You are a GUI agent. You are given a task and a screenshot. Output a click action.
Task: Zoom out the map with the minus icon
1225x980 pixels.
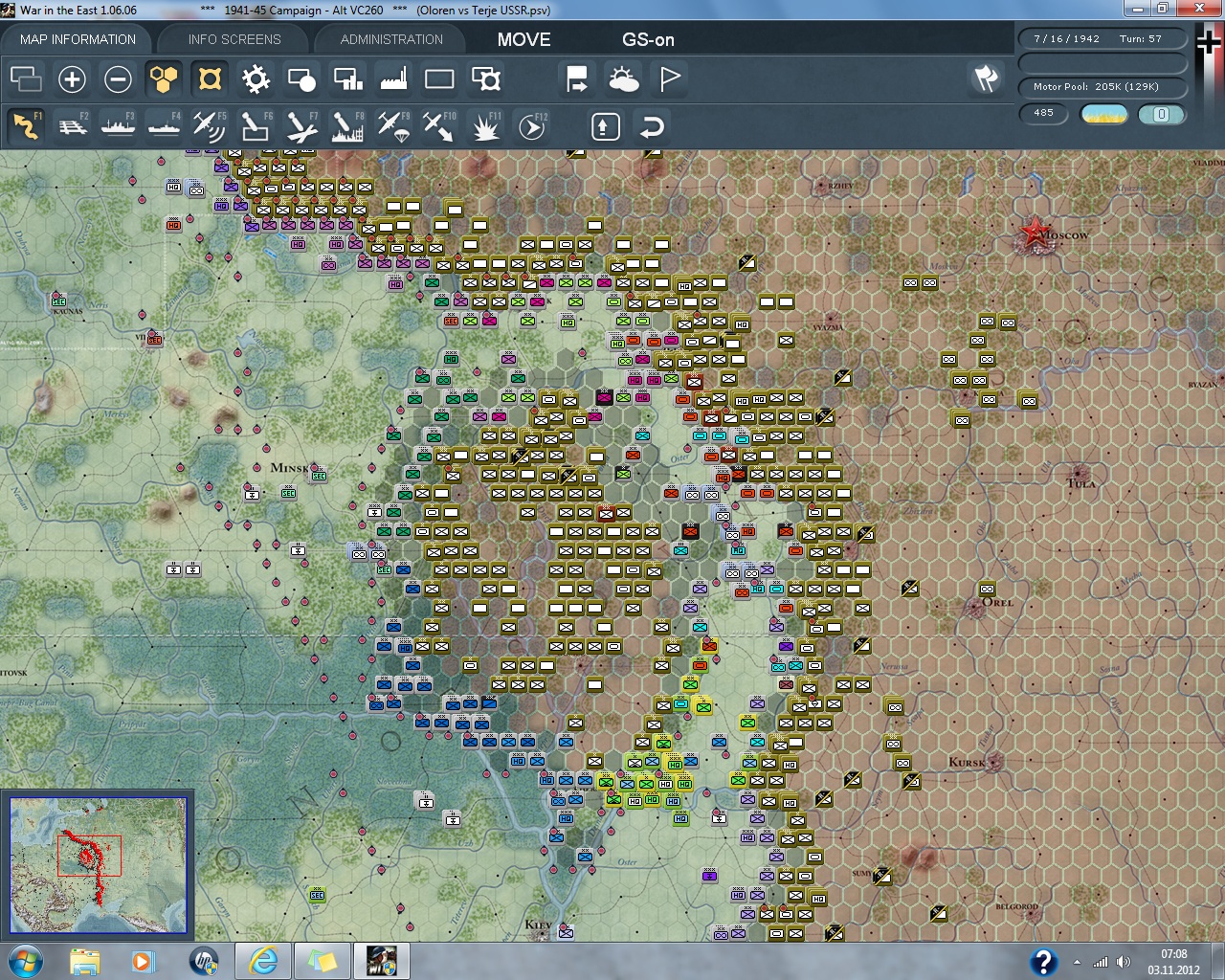118,79
